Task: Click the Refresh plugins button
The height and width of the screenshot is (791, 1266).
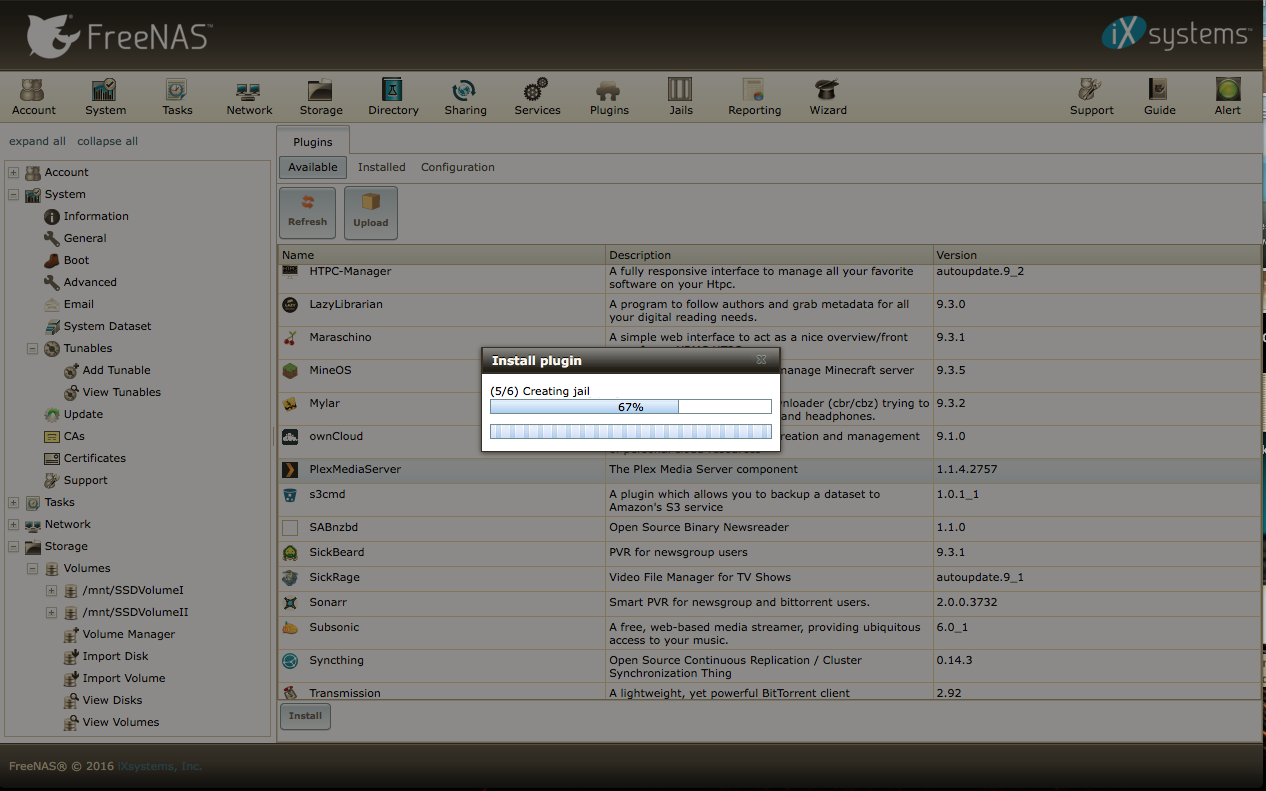Action: 308,212
